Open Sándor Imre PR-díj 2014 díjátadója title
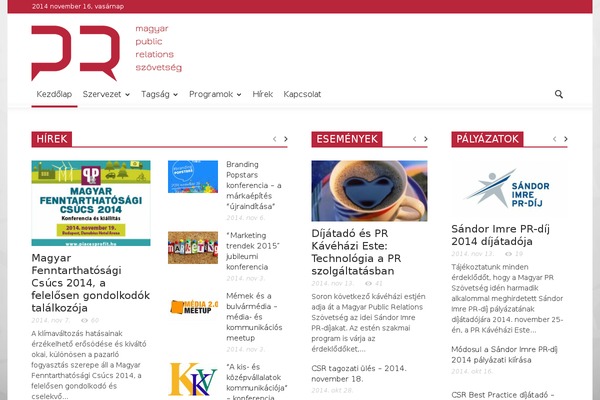Screen dimensions: 600x400 click(500, 235)
